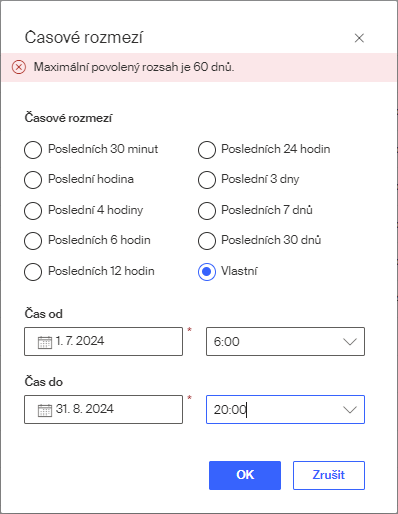
Task: Expand the 20:00 end time dropdown arrow
Action: pos(350,410)
